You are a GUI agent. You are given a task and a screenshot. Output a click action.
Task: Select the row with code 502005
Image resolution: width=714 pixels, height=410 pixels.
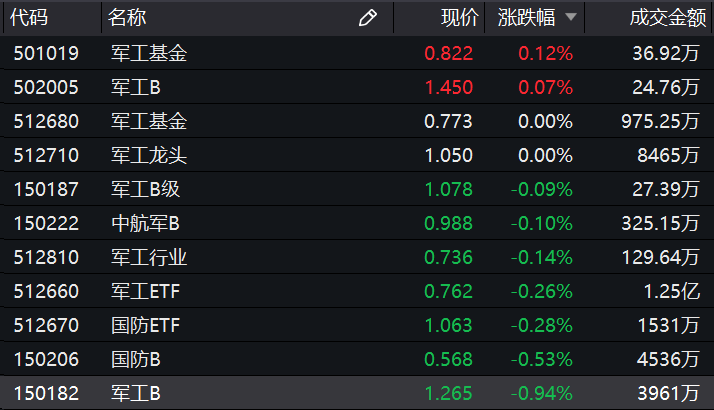coord(46,88)
